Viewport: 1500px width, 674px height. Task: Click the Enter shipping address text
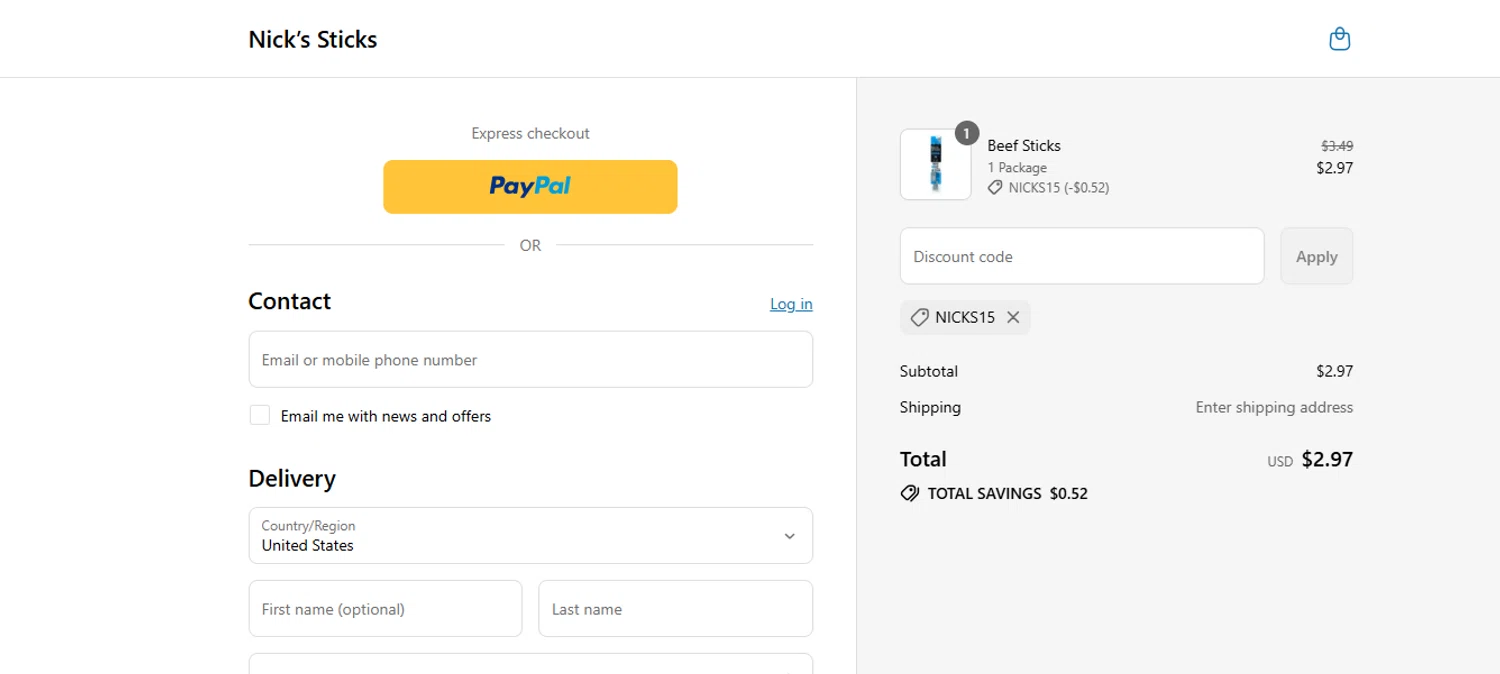(1274, 407)
